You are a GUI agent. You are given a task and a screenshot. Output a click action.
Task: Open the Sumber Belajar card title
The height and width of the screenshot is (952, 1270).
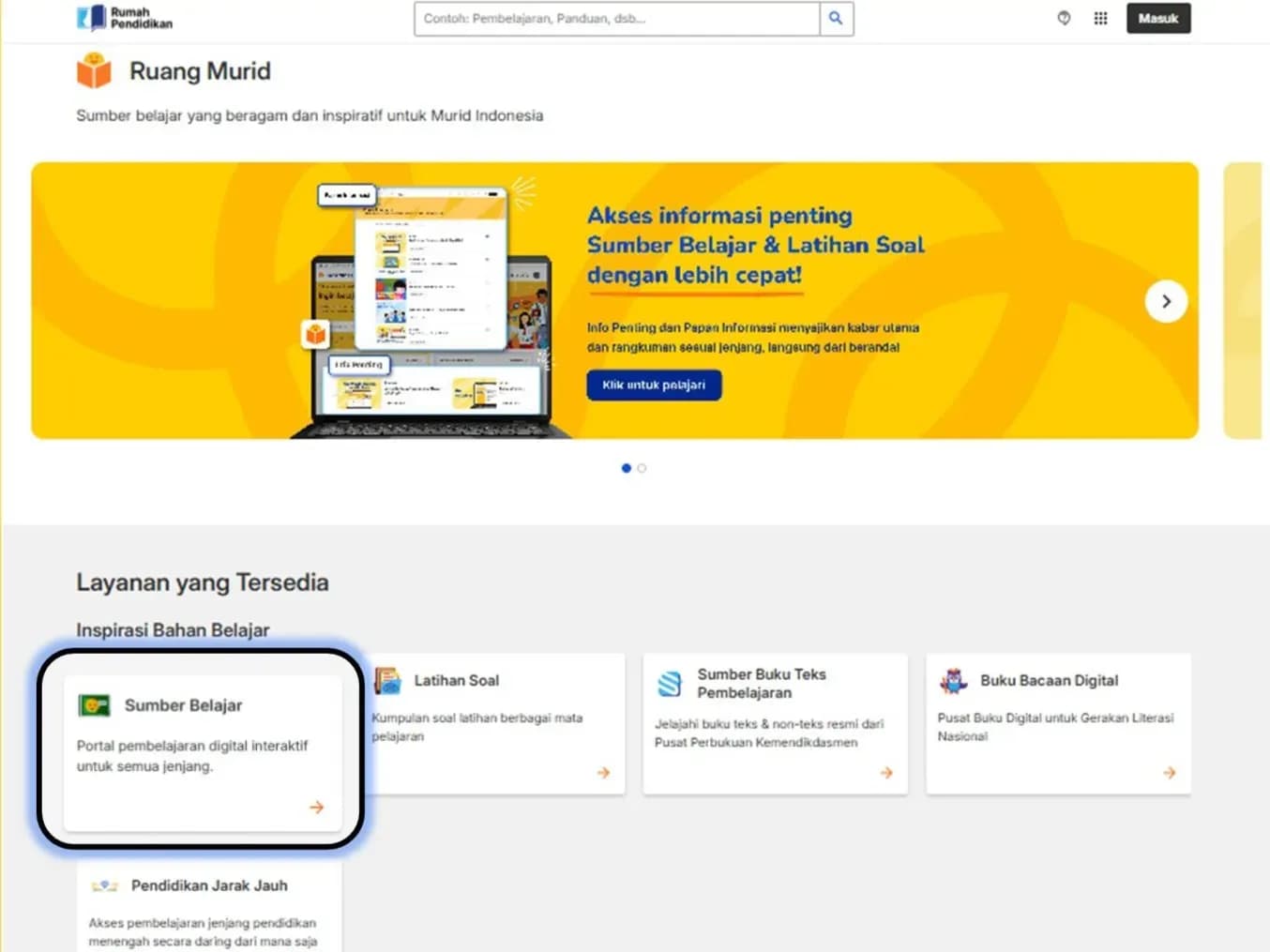point(183,705)
